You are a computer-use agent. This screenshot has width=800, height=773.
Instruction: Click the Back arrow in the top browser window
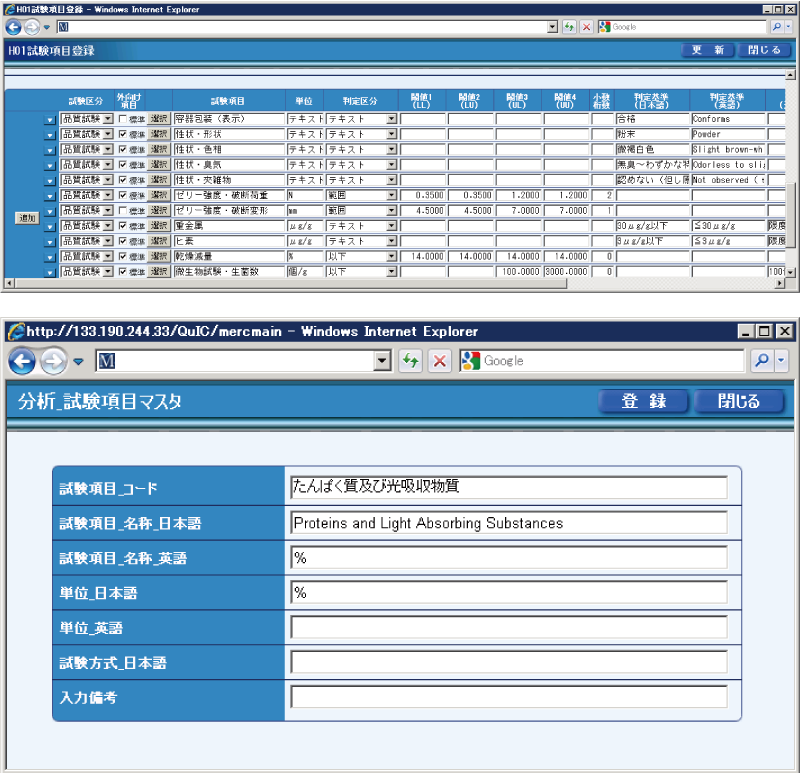coord(13,27)
